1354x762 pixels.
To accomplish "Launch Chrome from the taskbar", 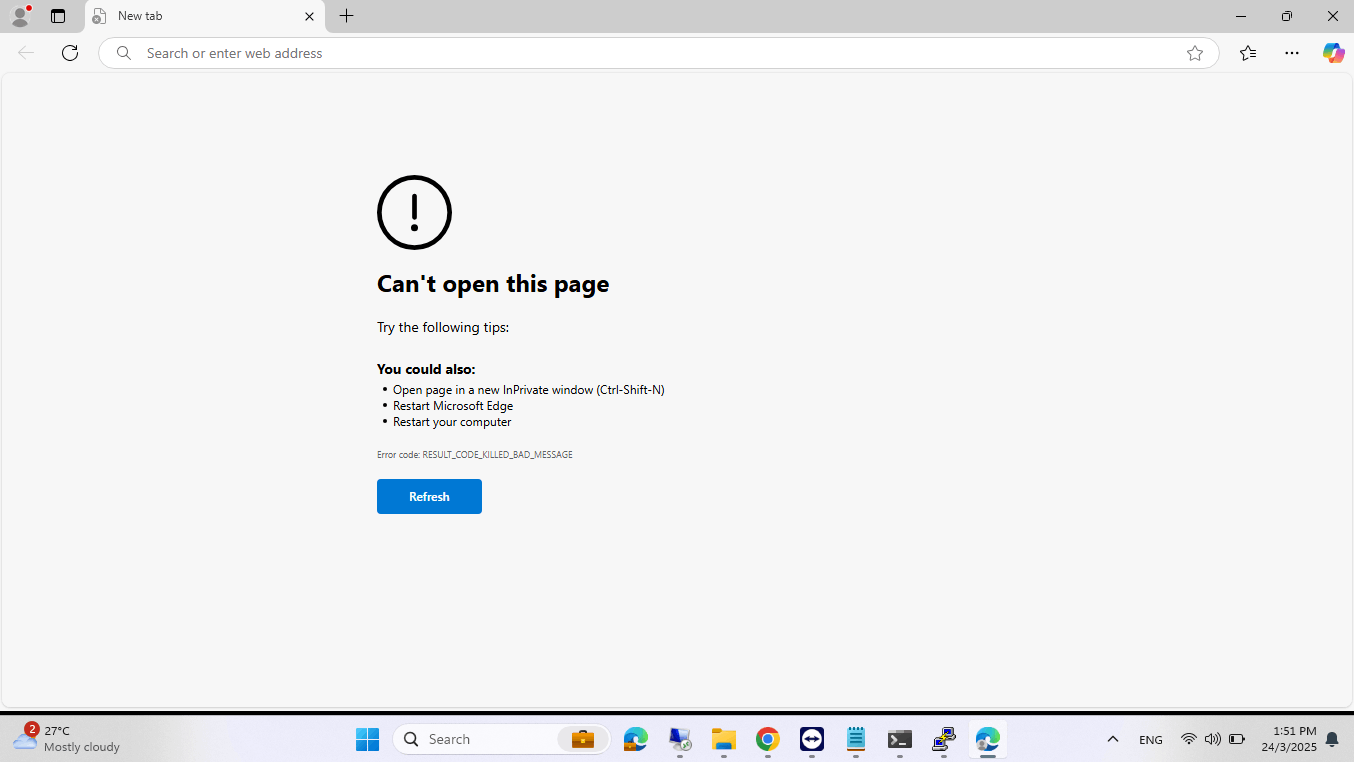I will (767, 739).
